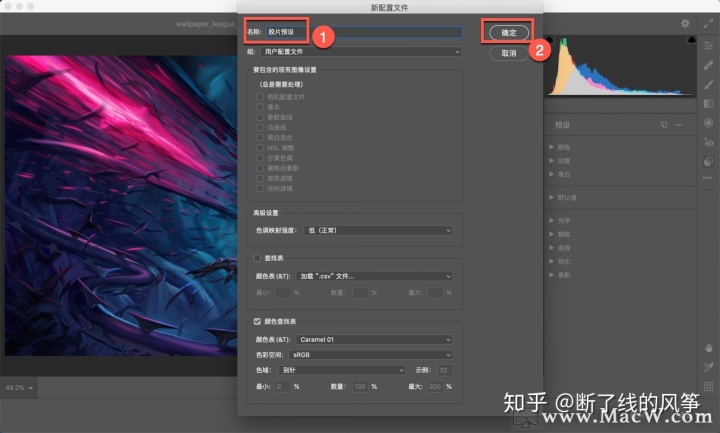Open the 预设 panel three-dot menu
This screenshot has width=720, height=433.
pos(679,125)
